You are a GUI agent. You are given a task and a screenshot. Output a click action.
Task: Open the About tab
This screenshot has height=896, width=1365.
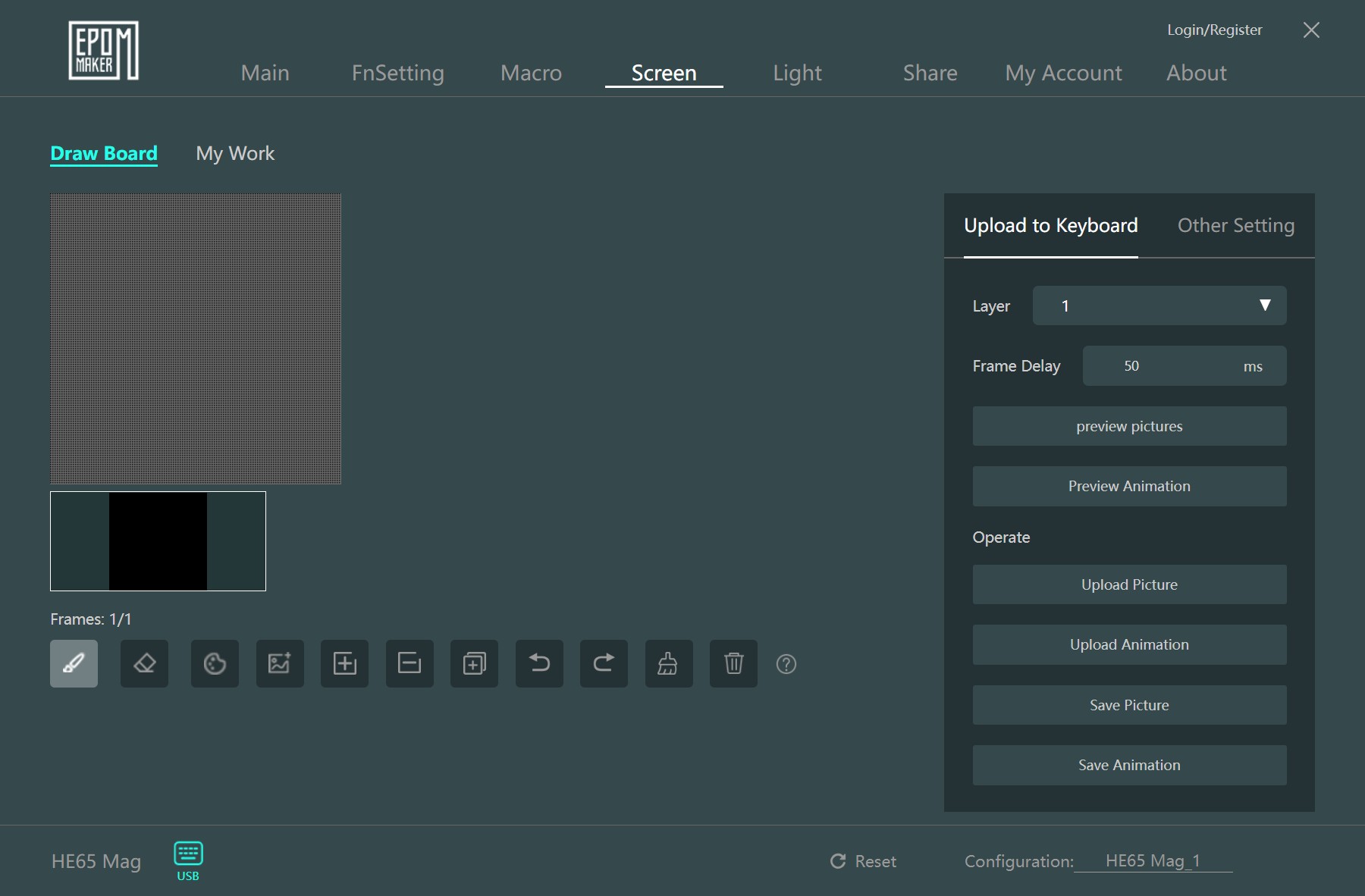[1196, 73]
